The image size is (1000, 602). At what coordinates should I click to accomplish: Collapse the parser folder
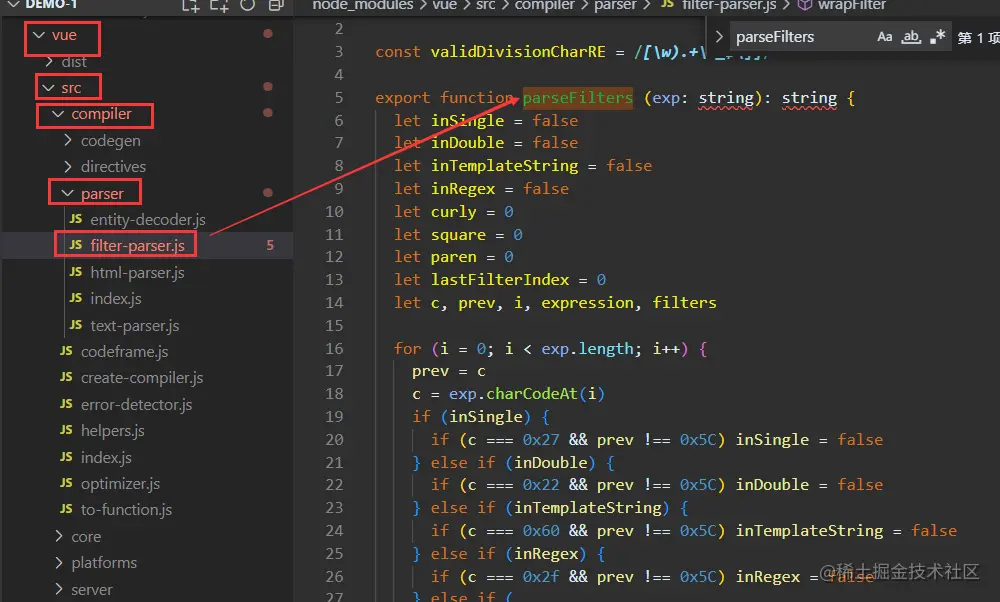click(68, 193)
